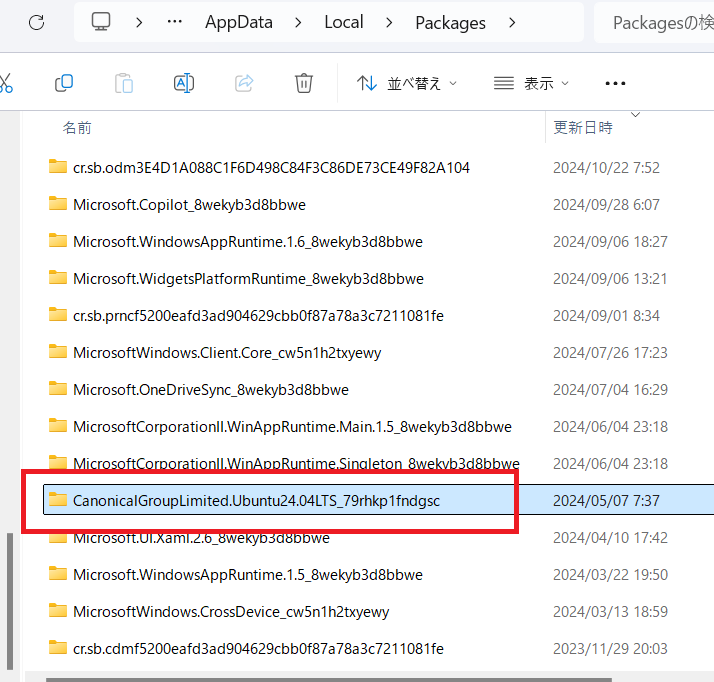Click the Paste clipboard icon
This screenshot has width=714, height=682.
pos(124,83)
